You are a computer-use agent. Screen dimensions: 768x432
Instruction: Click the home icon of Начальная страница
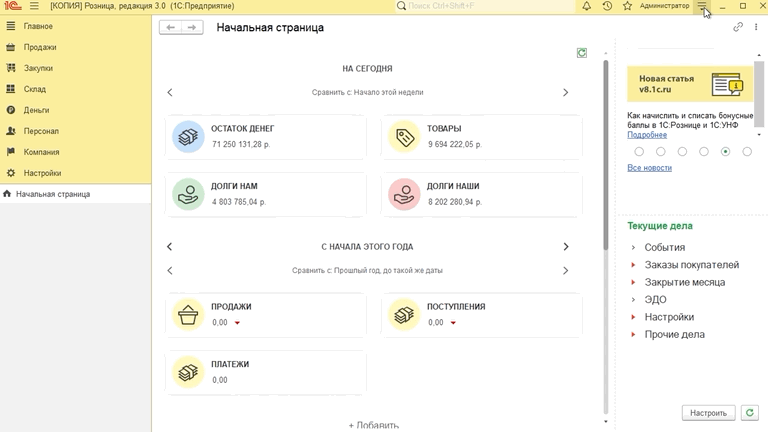[x=7, y=194]
